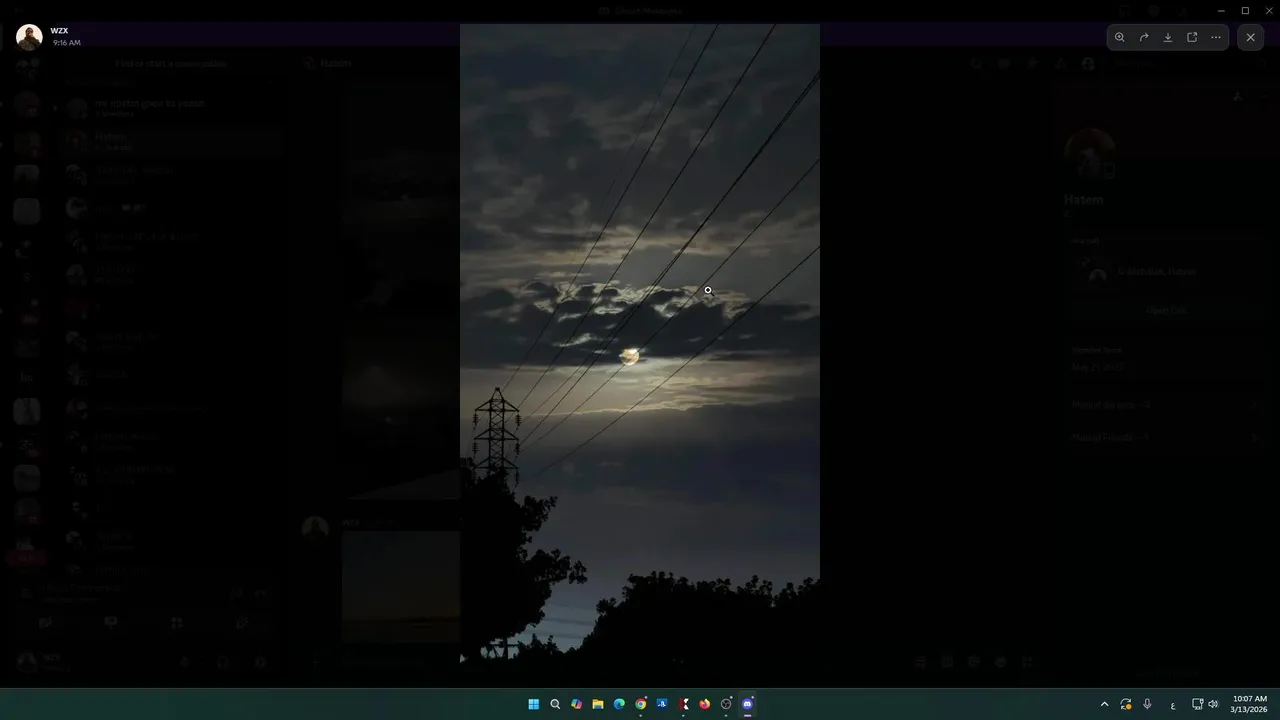Click the 9:16 AM timestamp
Image resolution: width=1280 pixels, height=720 pixels.
tap(67, 43)
